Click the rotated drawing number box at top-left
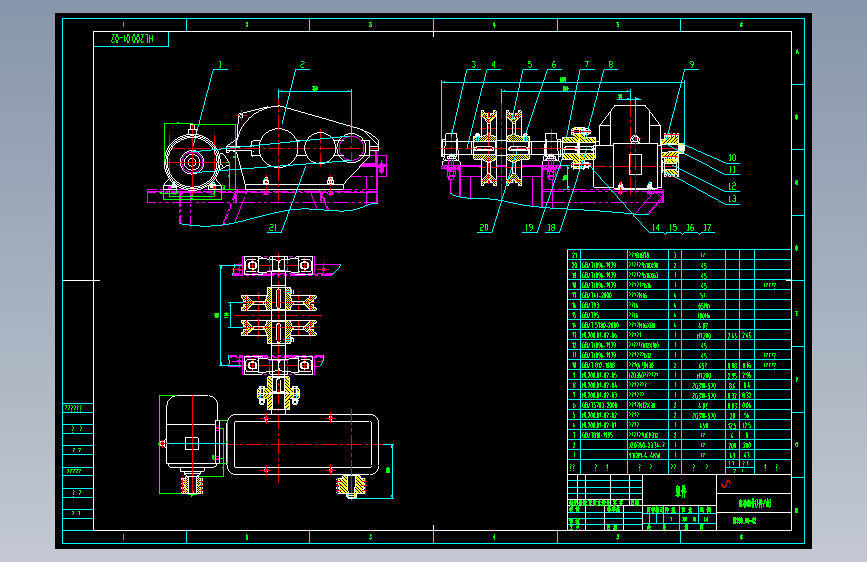 pyautogui.click(x=131, y=39)
